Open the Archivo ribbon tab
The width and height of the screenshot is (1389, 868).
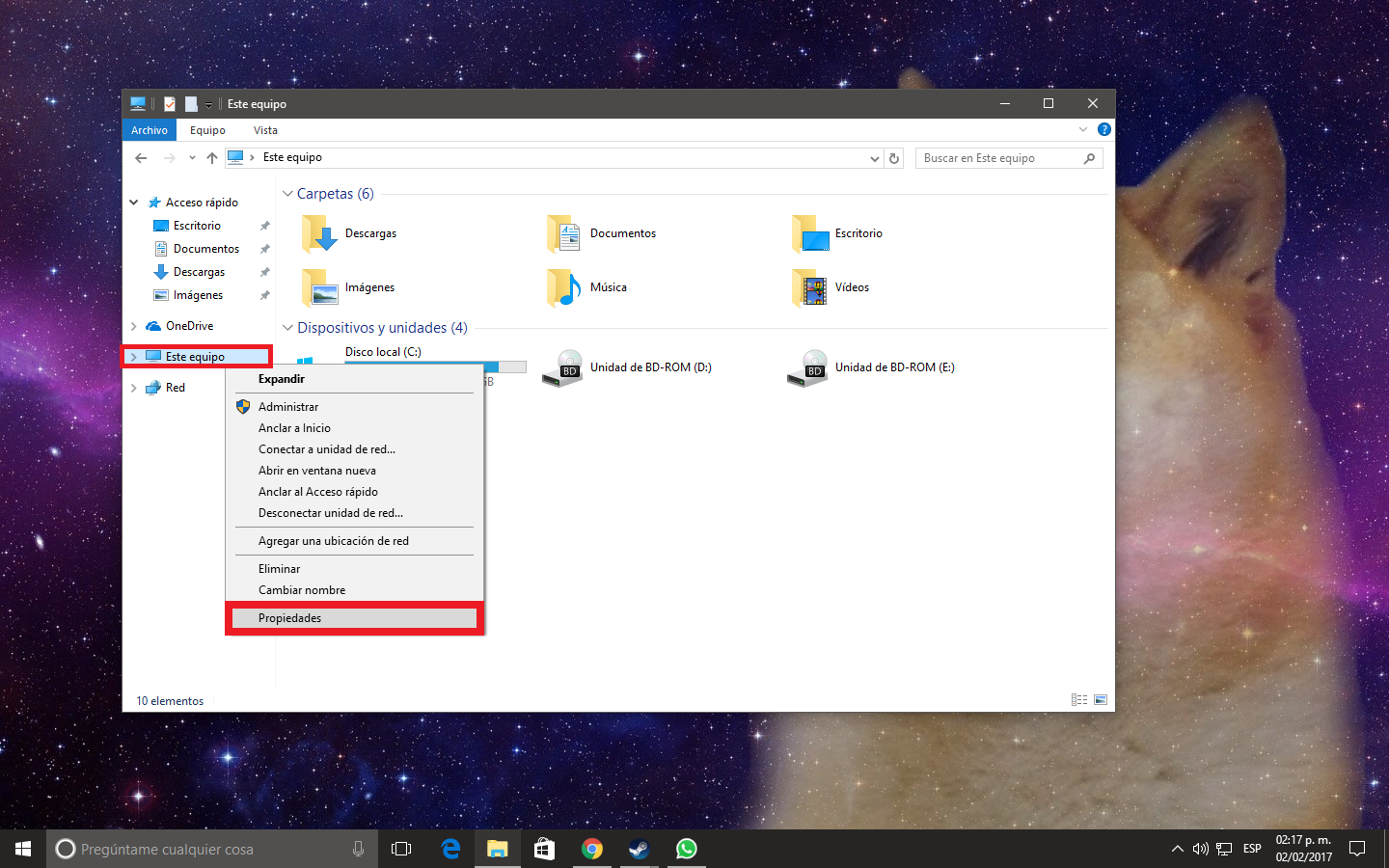[150, 130]
